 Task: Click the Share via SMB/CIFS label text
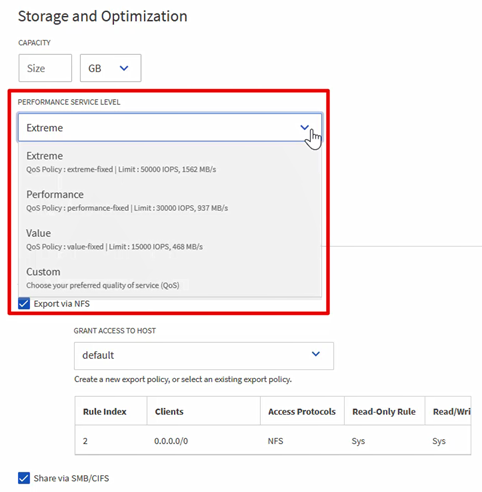point(71,478)
